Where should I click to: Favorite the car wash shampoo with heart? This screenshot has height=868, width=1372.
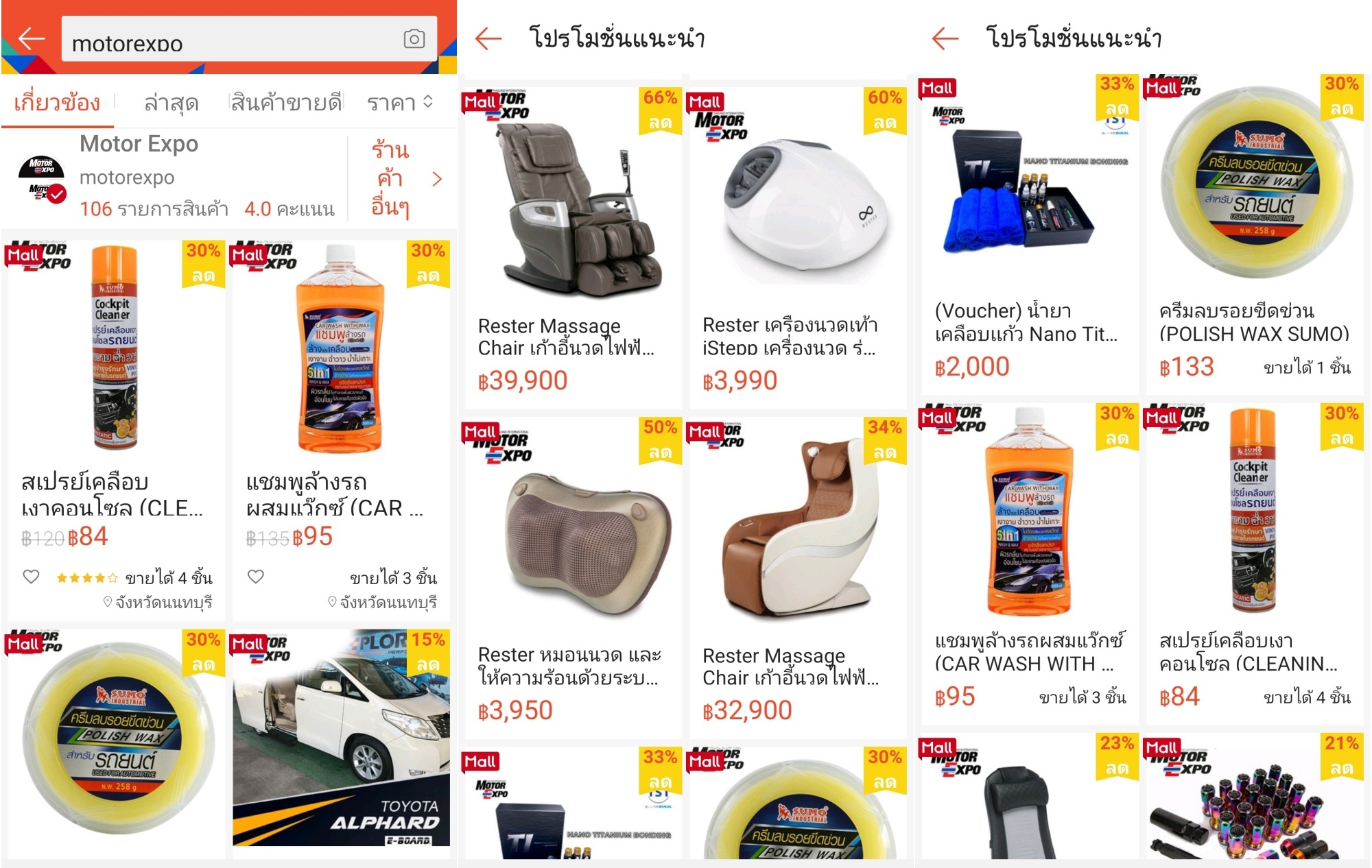pos(256,577)
